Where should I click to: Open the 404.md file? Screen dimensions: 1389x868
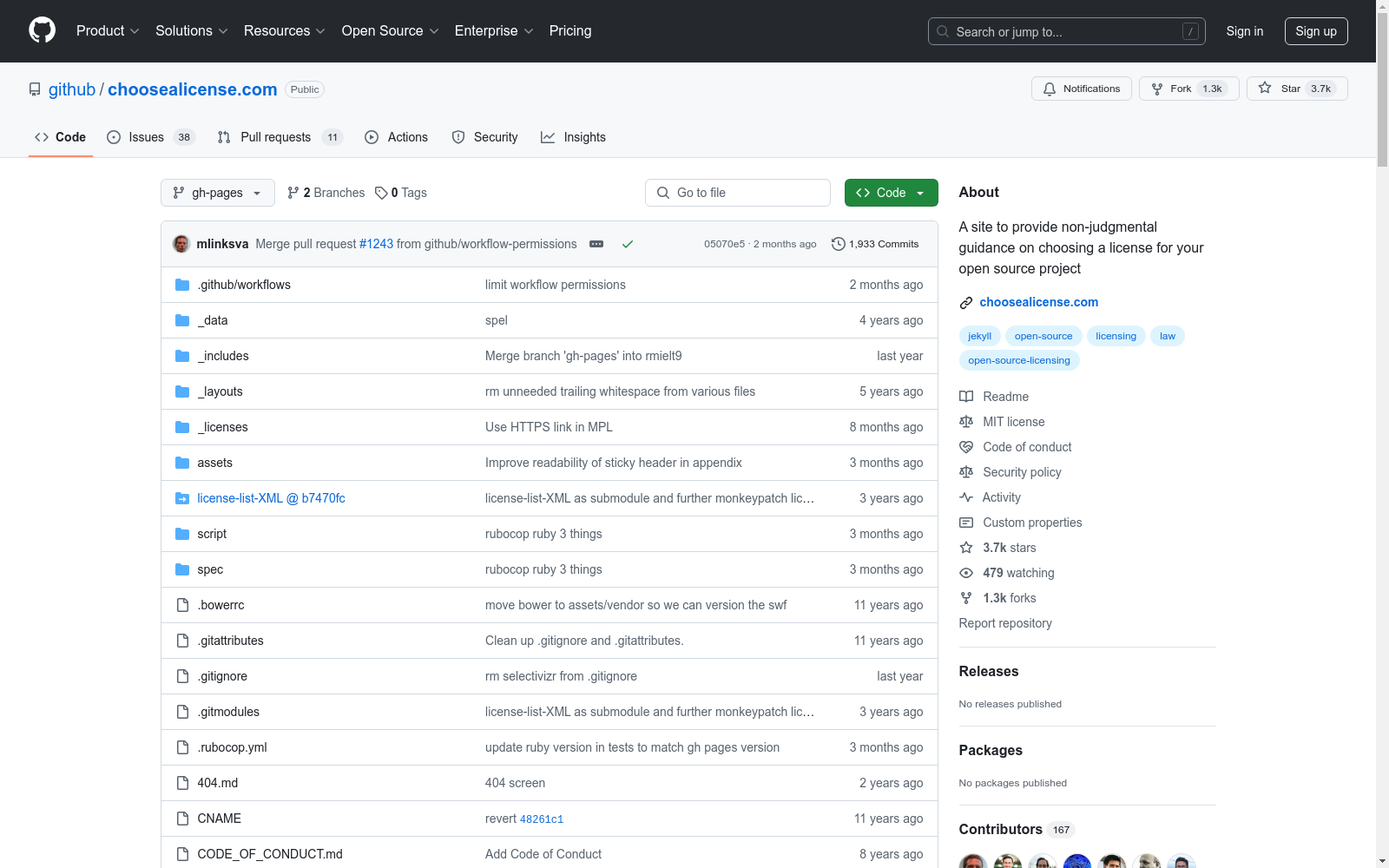click(x=218, y=783)
